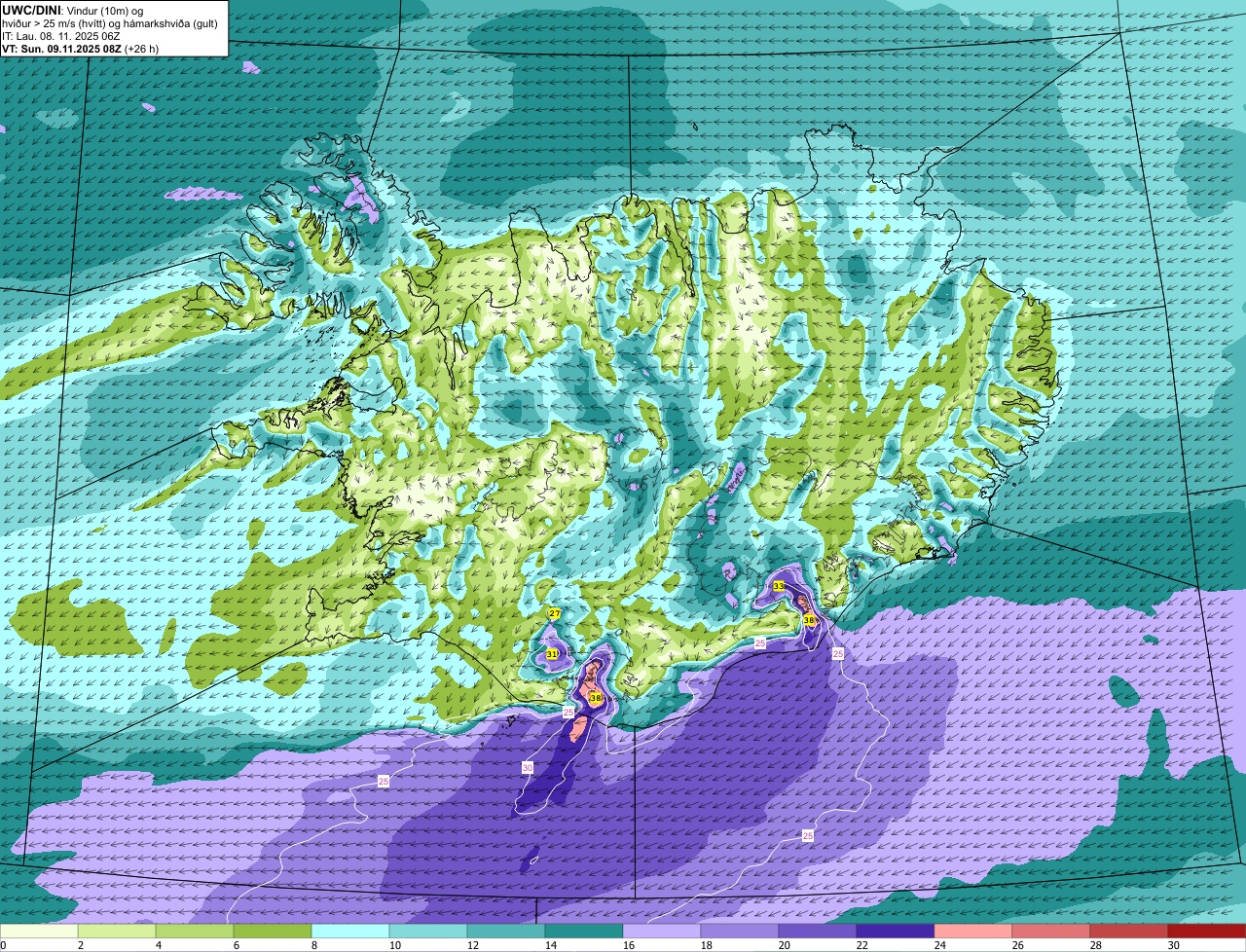Click the legend scale tick number 24

[938, 945]
